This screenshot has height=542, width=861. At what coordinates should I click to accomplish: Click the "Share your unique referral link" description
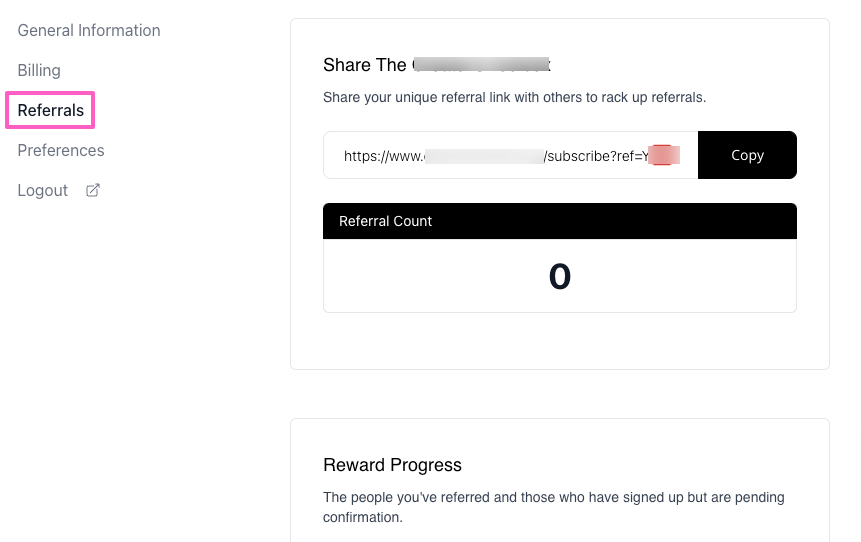pos(514,98)
